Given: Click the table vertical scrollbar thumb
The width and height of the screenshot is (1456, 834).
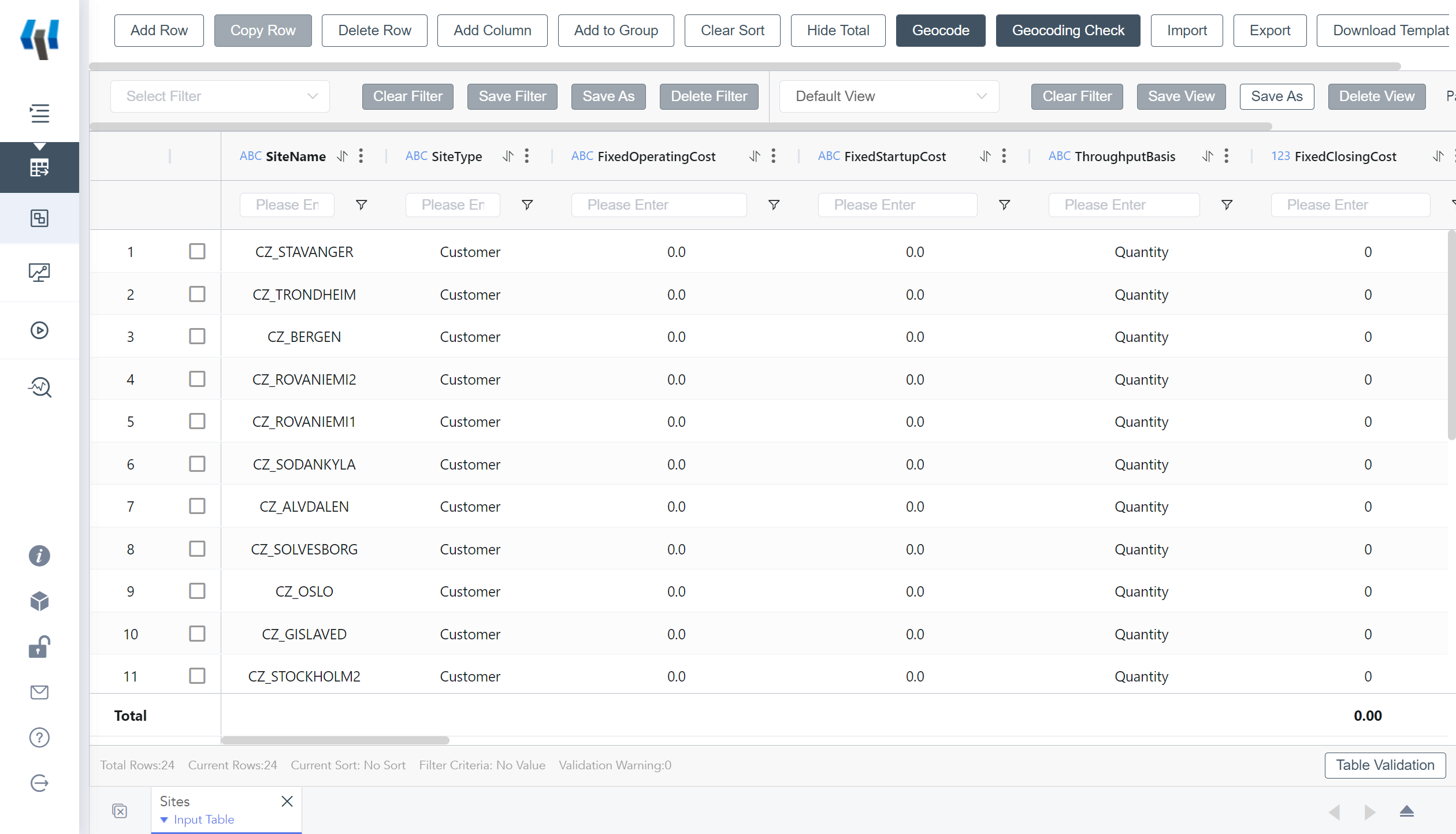Looking at the screenshot, I should (1451, 335).
